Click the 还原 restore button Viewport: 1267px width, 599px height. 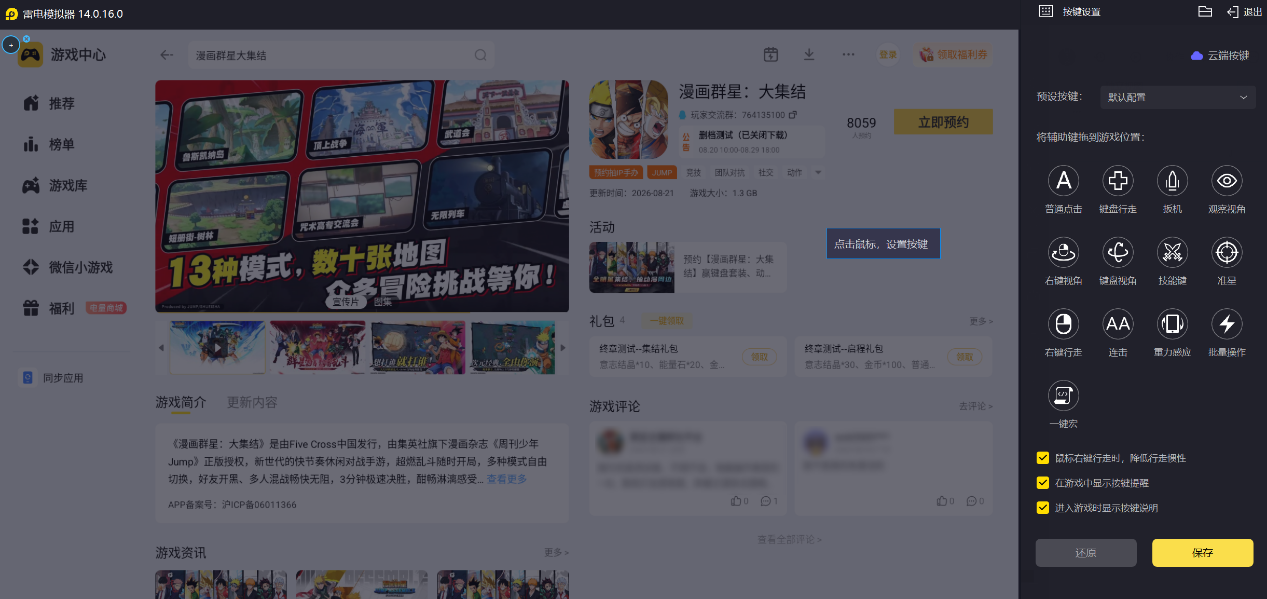tap(1086, 553)
